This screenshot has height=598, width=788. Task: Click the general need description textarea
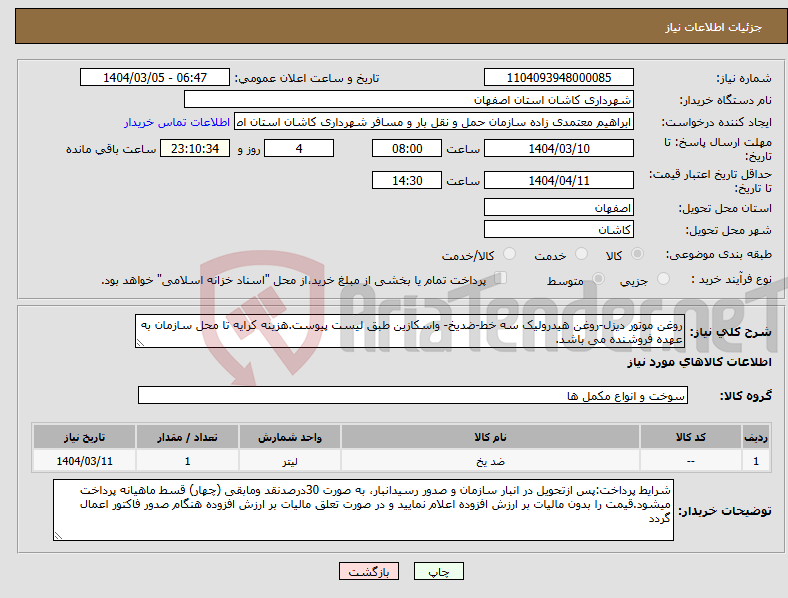(x=410, y=332)
